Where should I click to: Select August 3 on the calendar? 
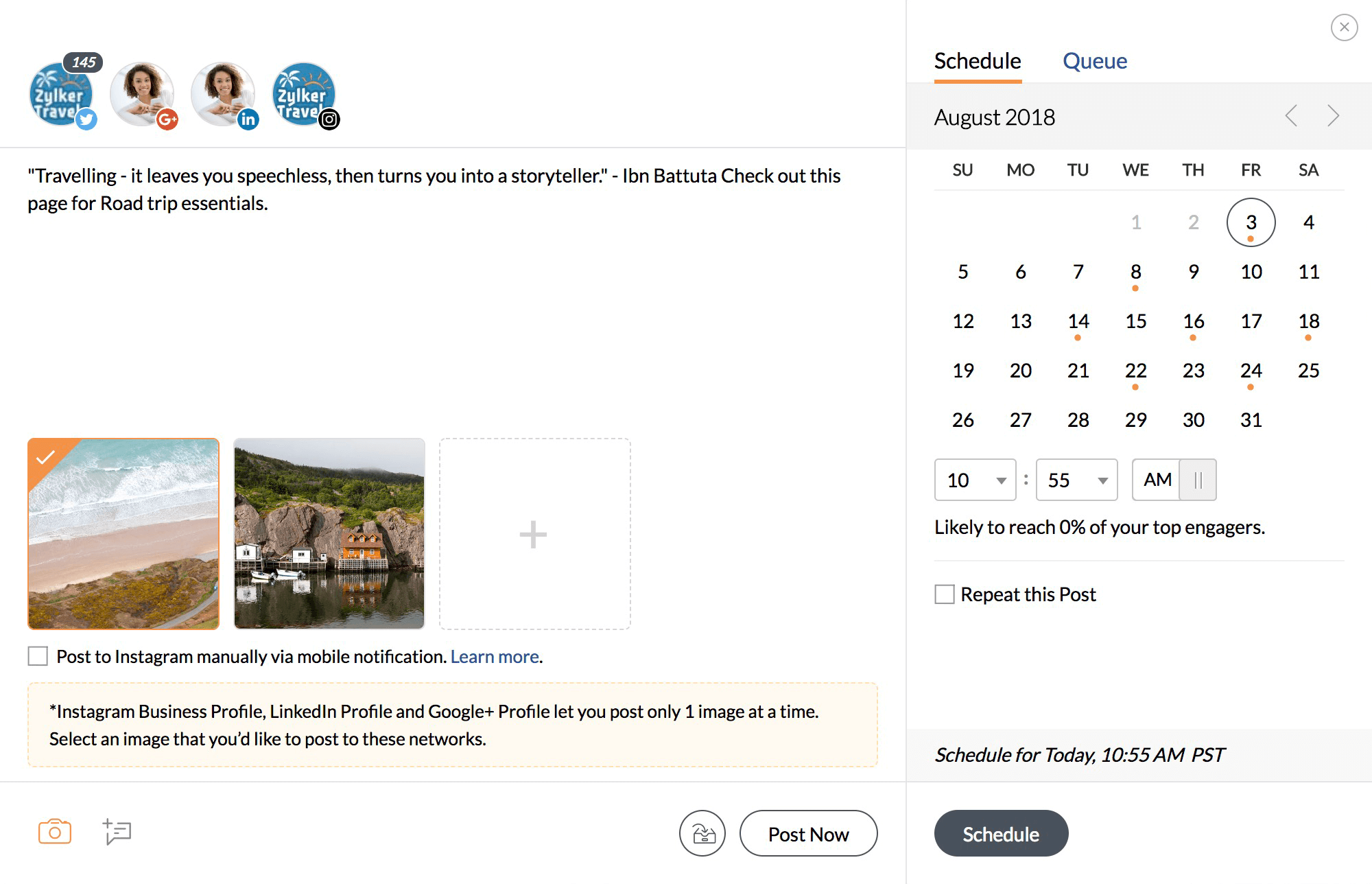pyautogui.click(x=1251, y=222)
